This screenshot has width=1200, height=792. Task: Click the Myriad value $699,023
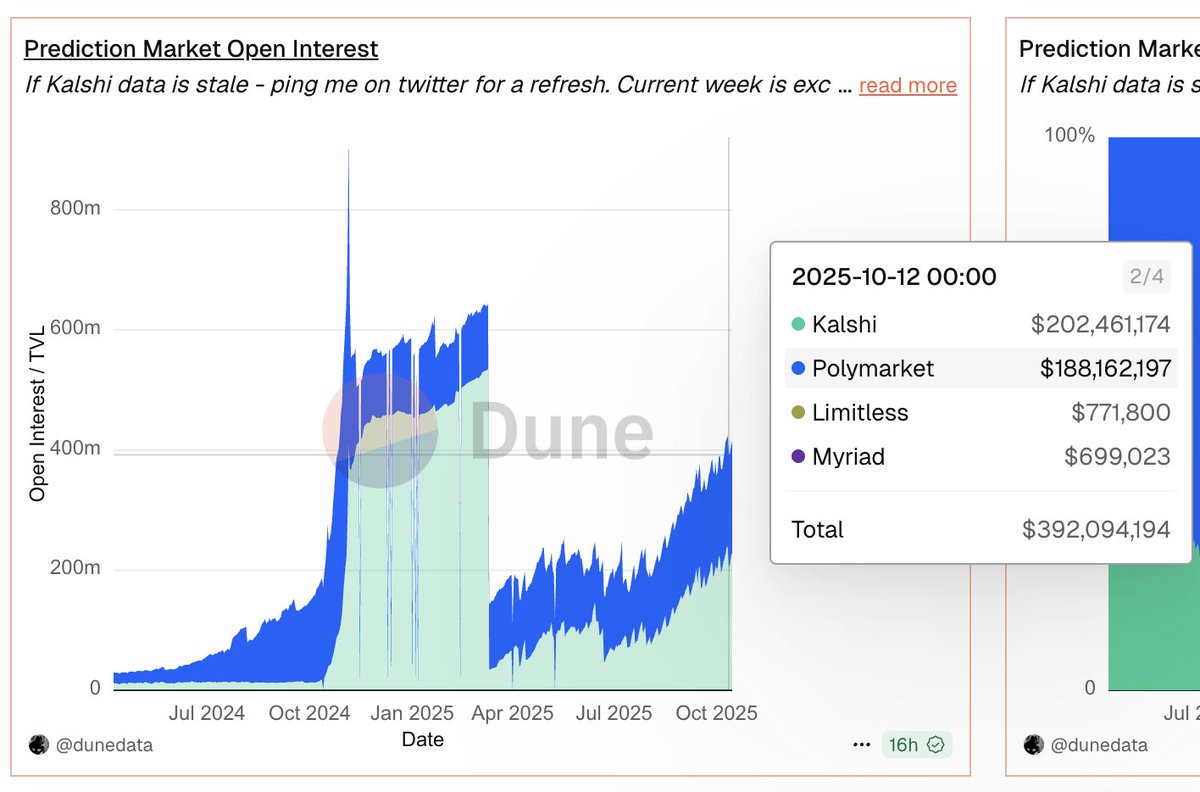(x=1117, y=456)
